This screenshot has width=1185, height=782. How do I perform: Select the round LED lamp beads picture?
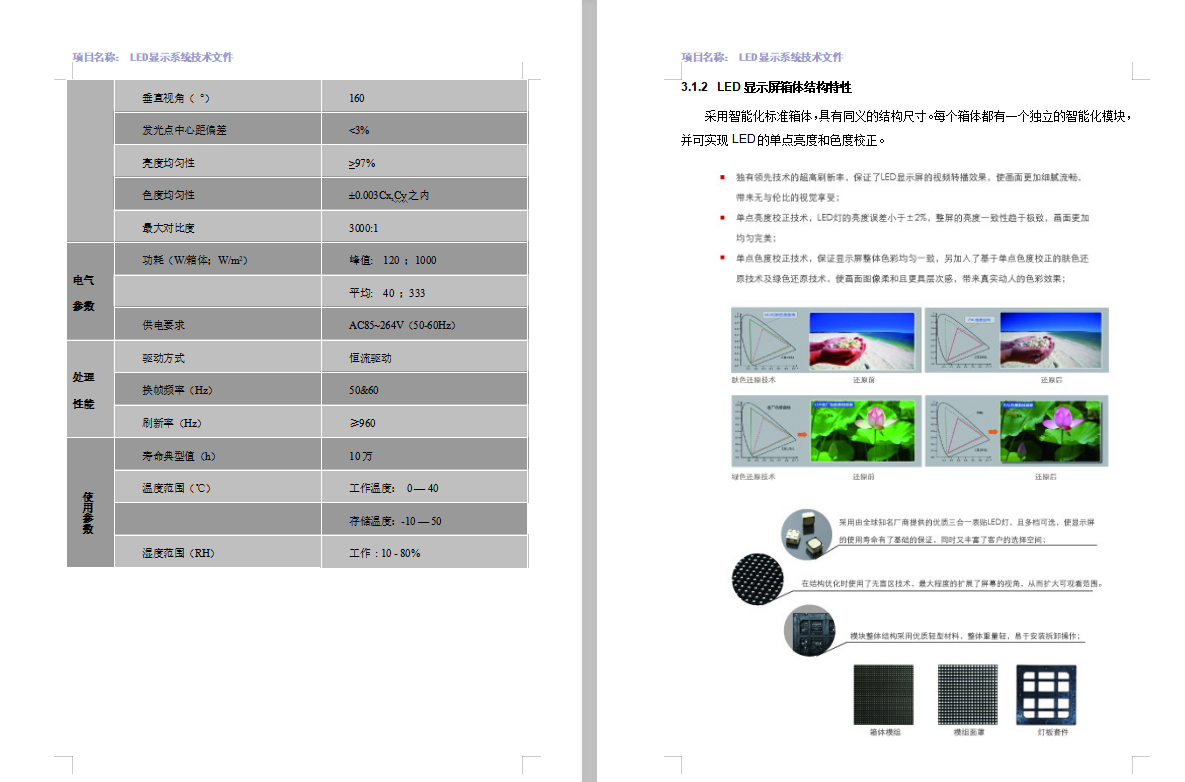pos(807,531)
